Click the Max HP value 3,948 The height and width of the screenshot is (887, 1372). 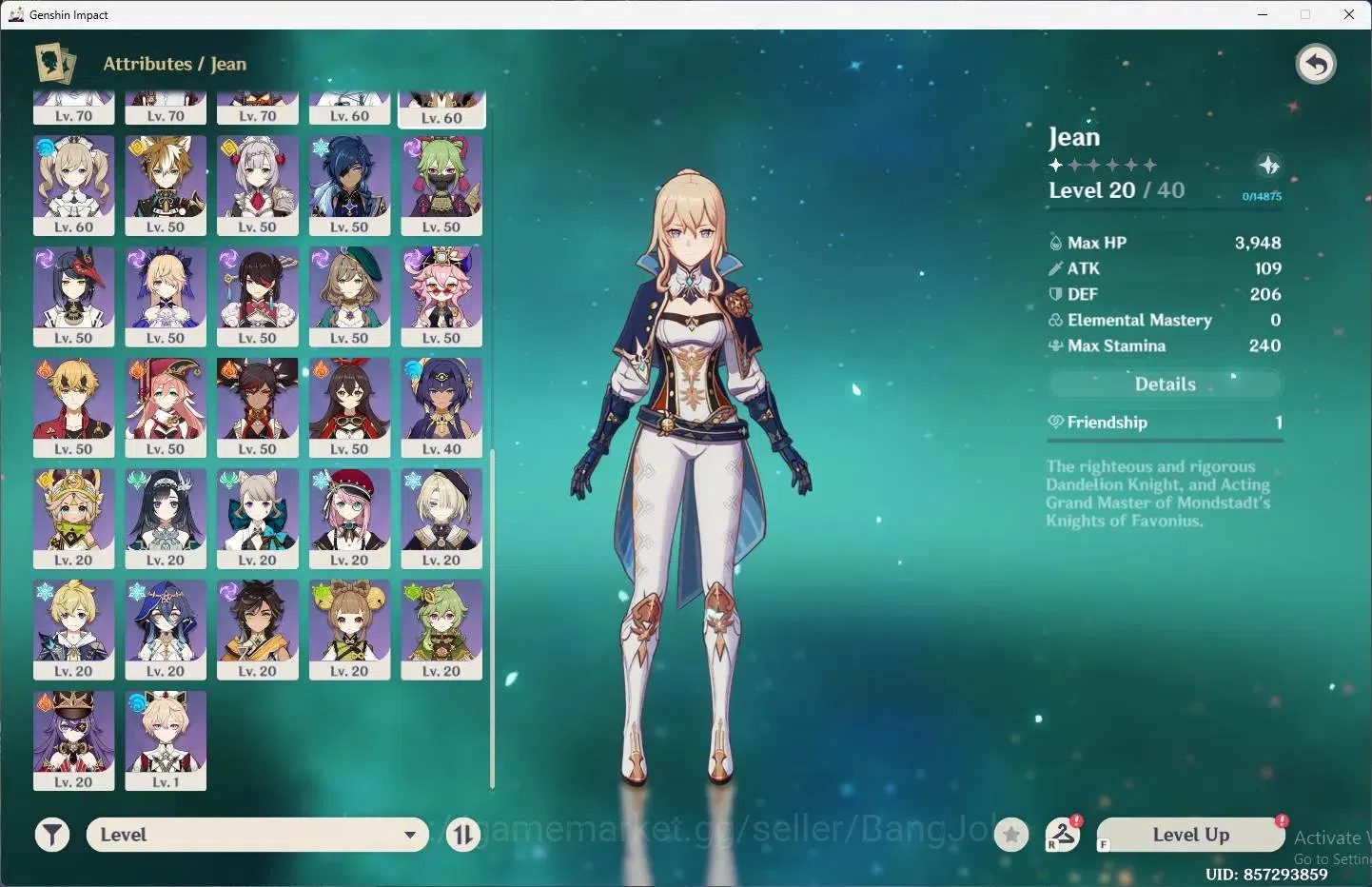click(x=1258, y=243)
